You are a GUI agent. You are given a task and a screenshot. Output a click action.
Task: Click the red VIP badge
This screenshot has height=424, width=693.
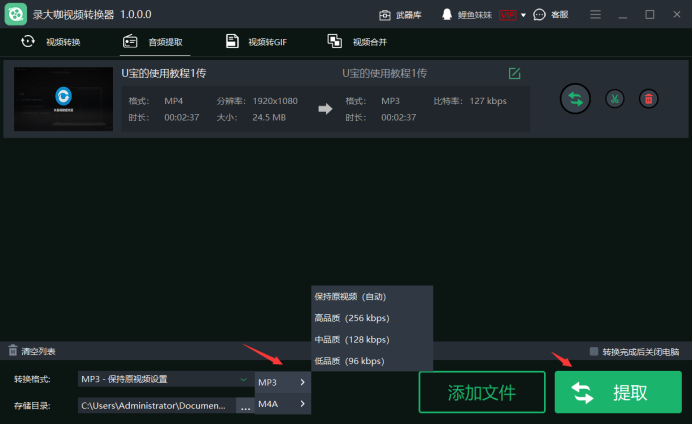coord(507,15)
